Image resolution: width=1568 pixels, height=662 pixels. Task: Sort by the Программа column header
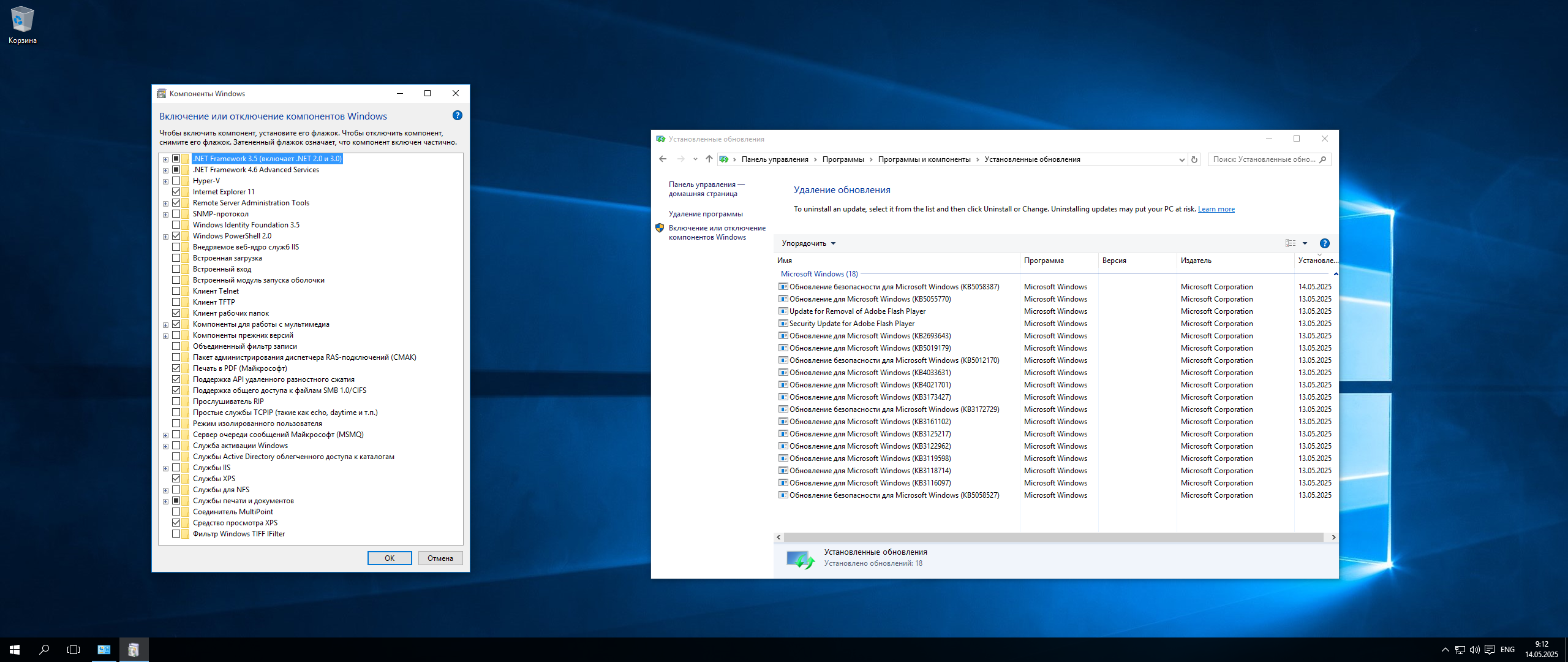(1059, 261)
